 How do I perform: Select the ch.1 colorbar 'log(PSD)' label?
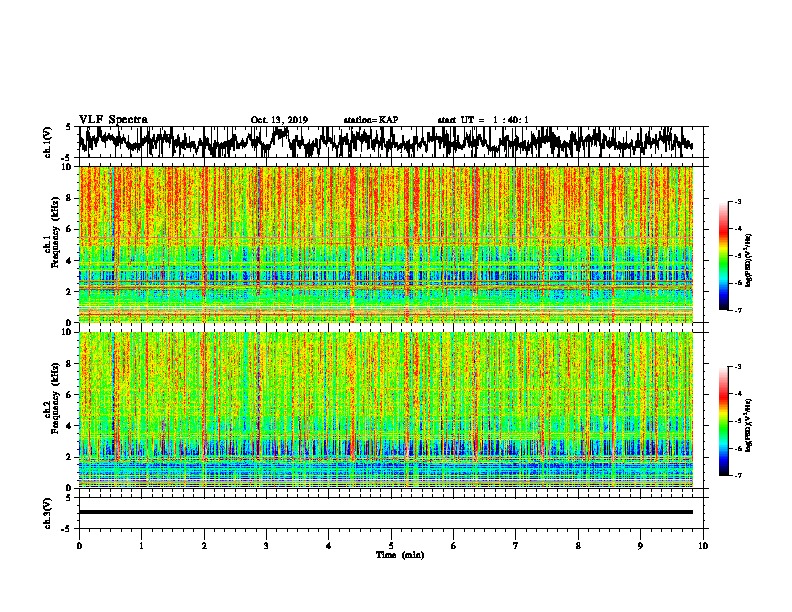tap(749, 261)
